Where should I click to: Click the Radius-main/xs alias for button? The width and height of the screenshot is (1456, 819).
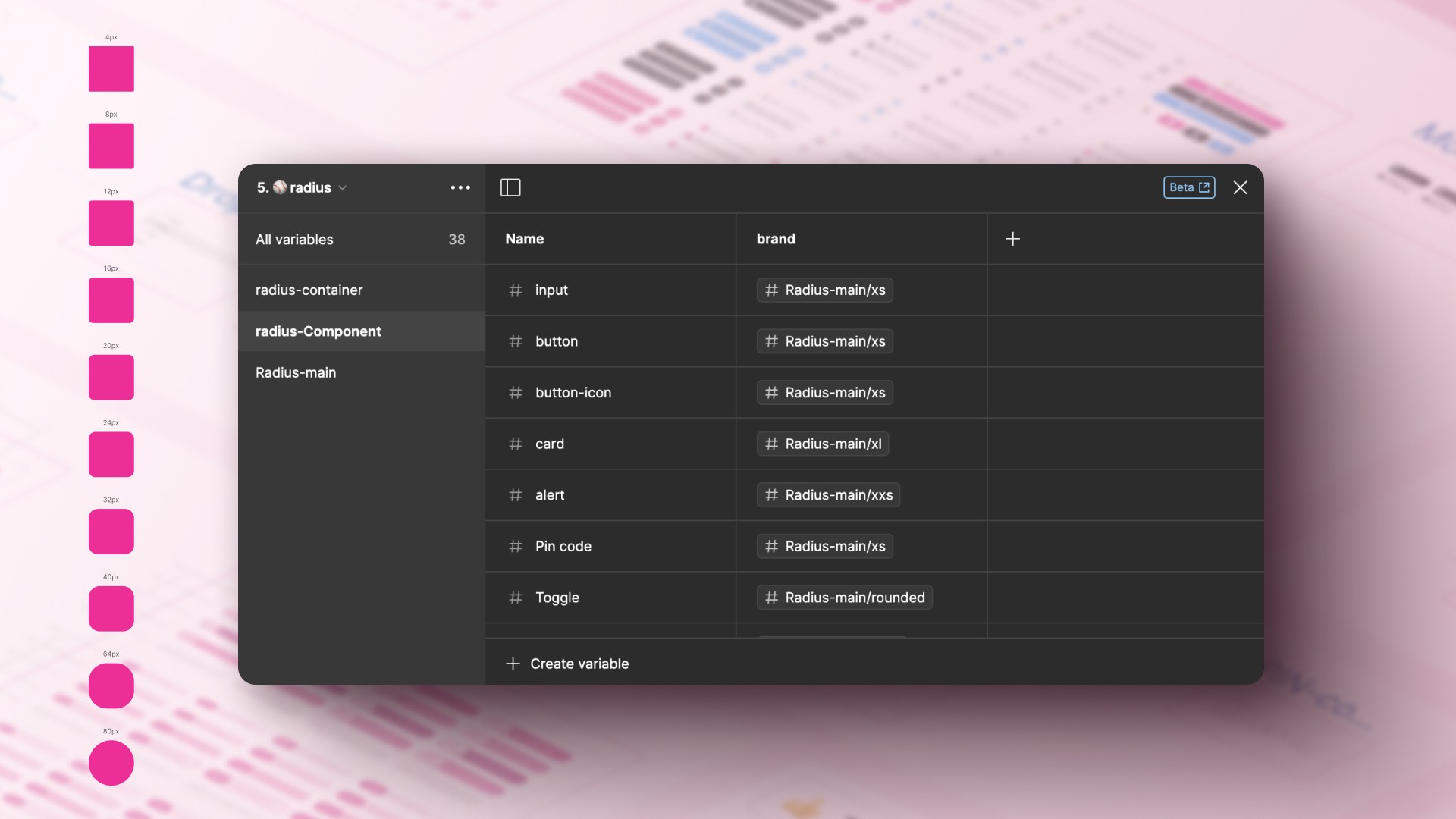[x=825, y=341]
